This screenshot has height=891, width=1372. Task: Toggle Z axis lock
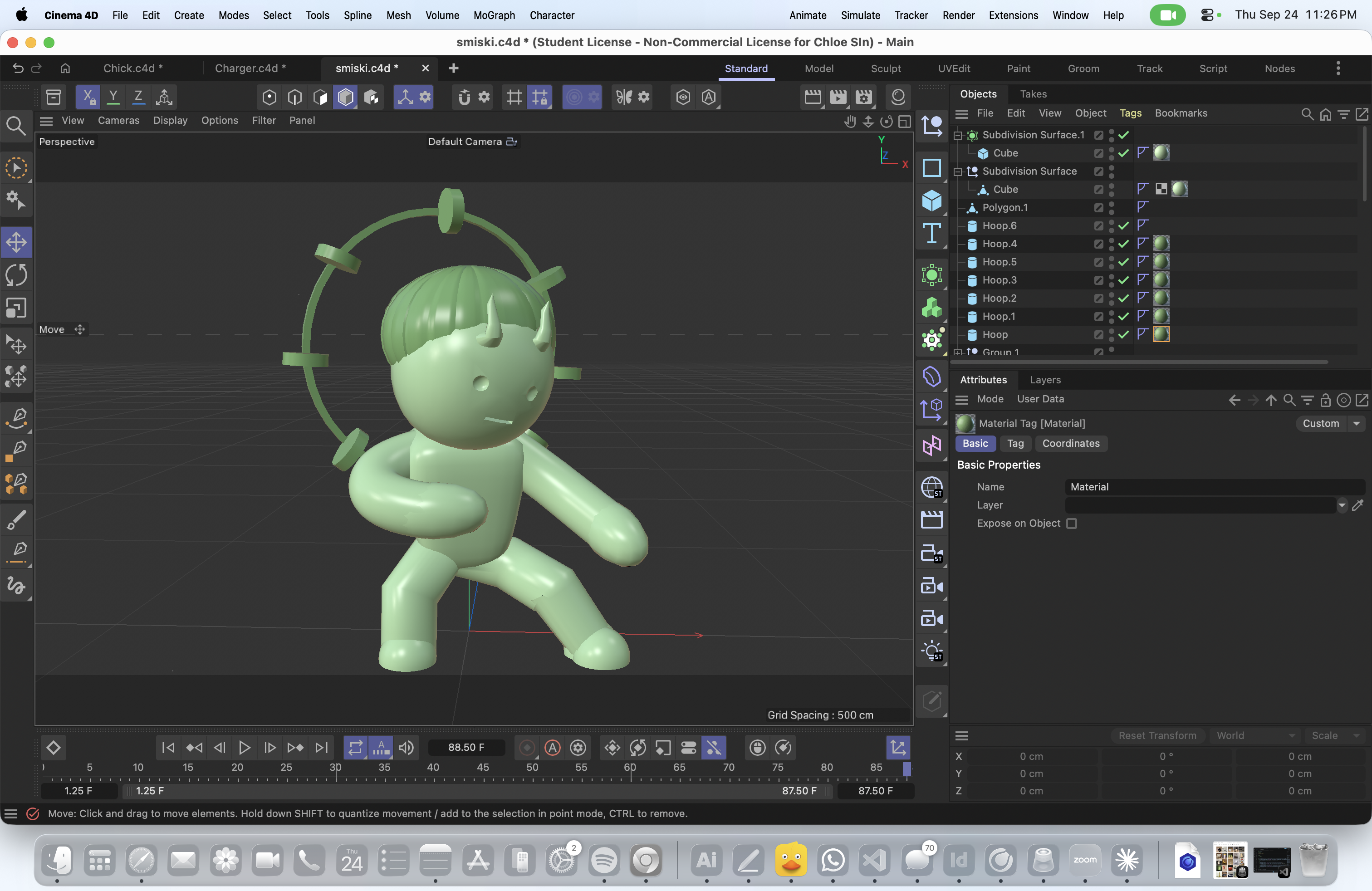pyautogui.click(x=138, y=97)
